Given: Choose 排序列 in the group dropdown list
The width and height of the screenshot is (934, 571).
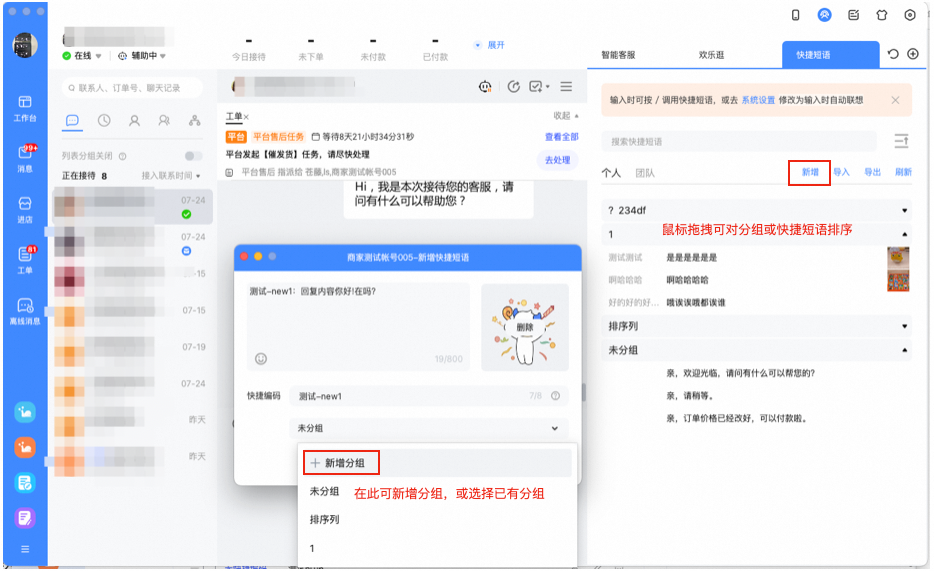Looking at the screenshot, I should [x=325, y=519].
